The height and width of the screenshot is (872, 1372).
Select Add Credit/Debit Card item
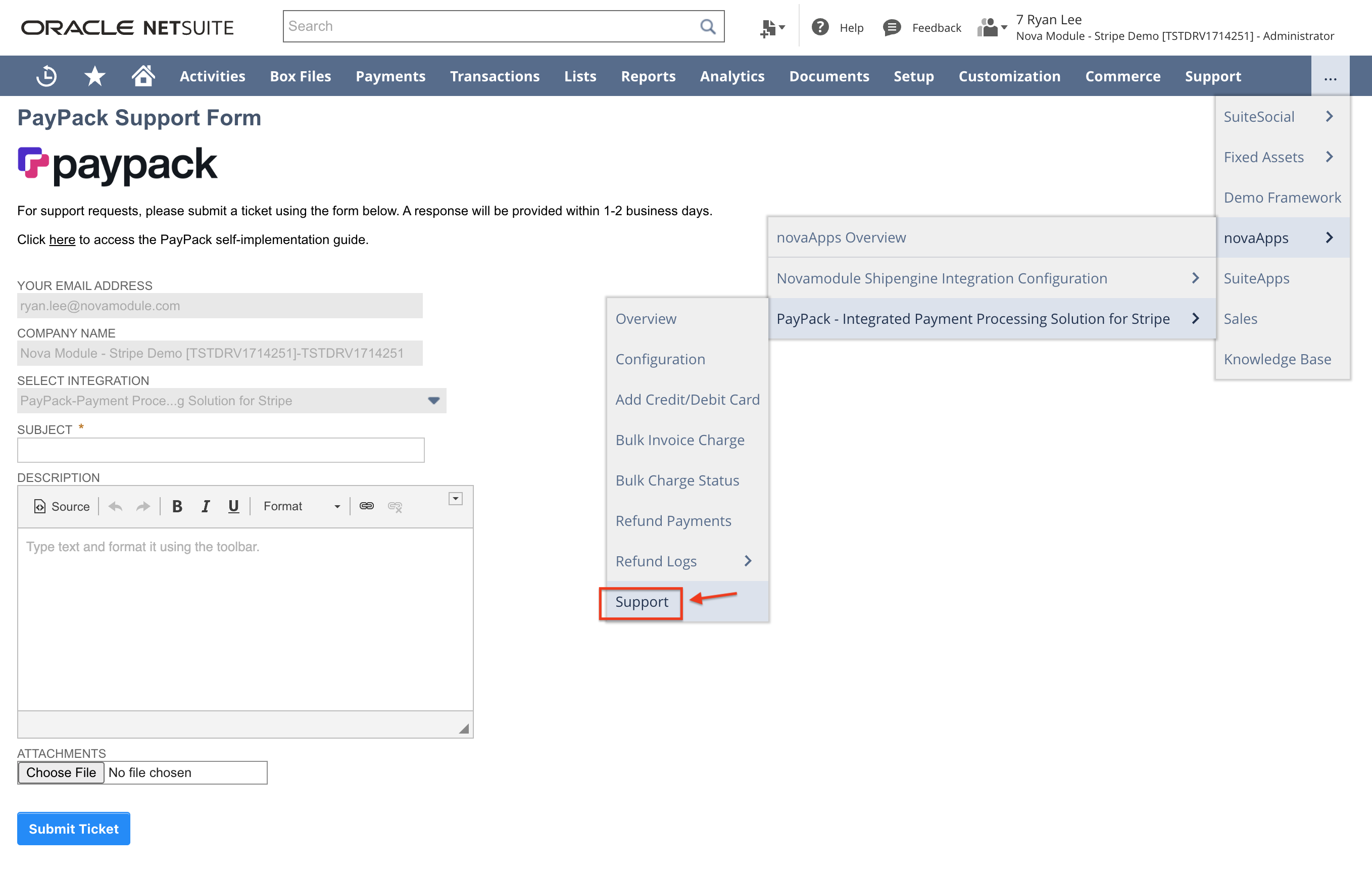coord(687,400)
